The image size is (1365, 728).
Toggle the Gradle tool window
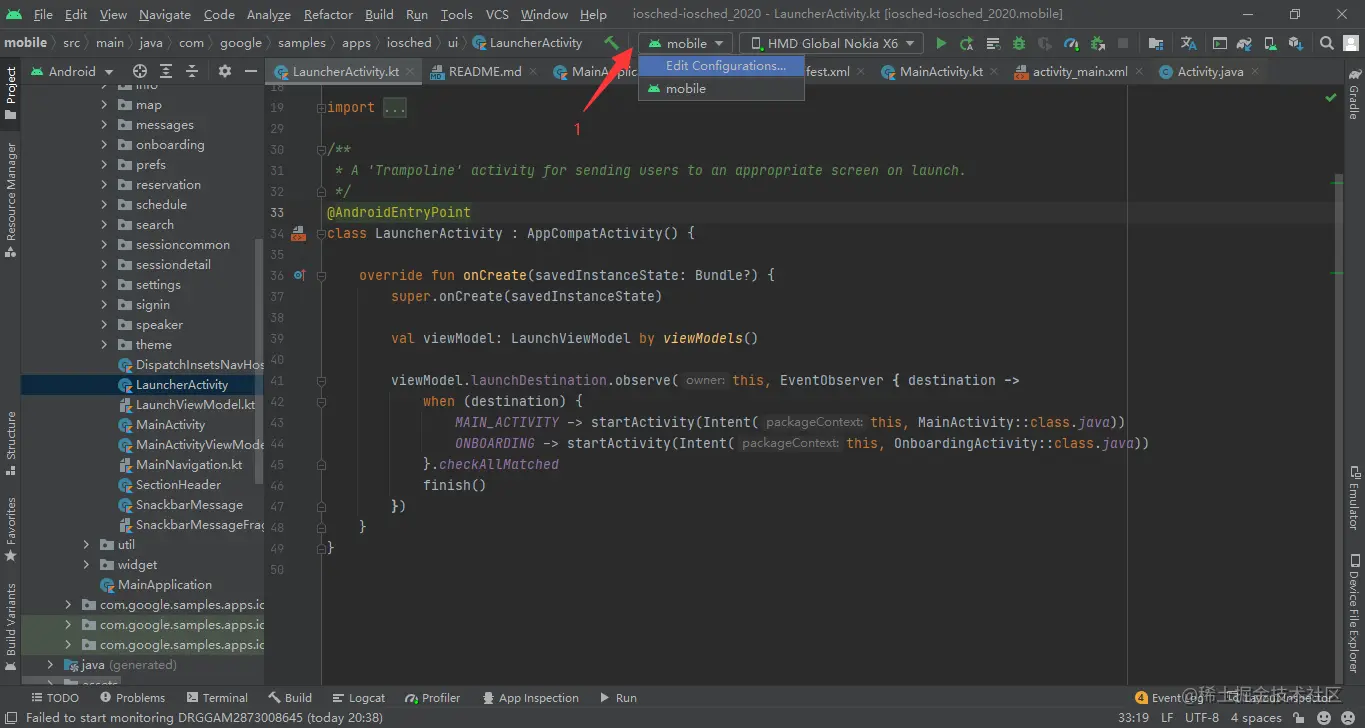coord(1354,95)
